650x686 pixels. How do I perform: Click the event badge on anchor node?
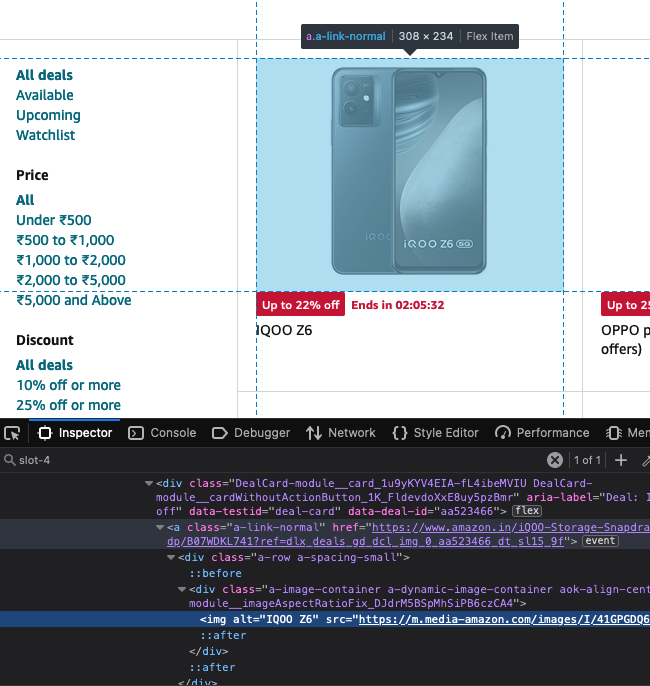(x=600, y=541)
